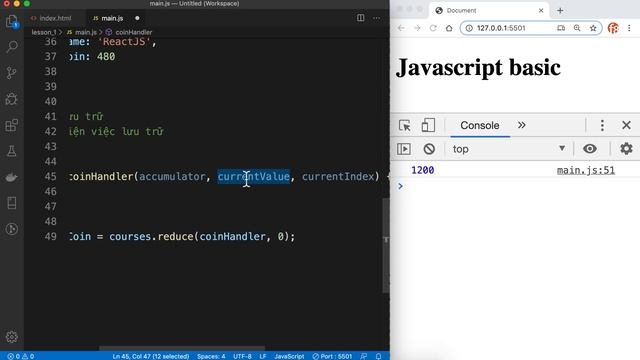Click currentIndex parameter on line 45

pyautogui.click(x=338, y=176)
